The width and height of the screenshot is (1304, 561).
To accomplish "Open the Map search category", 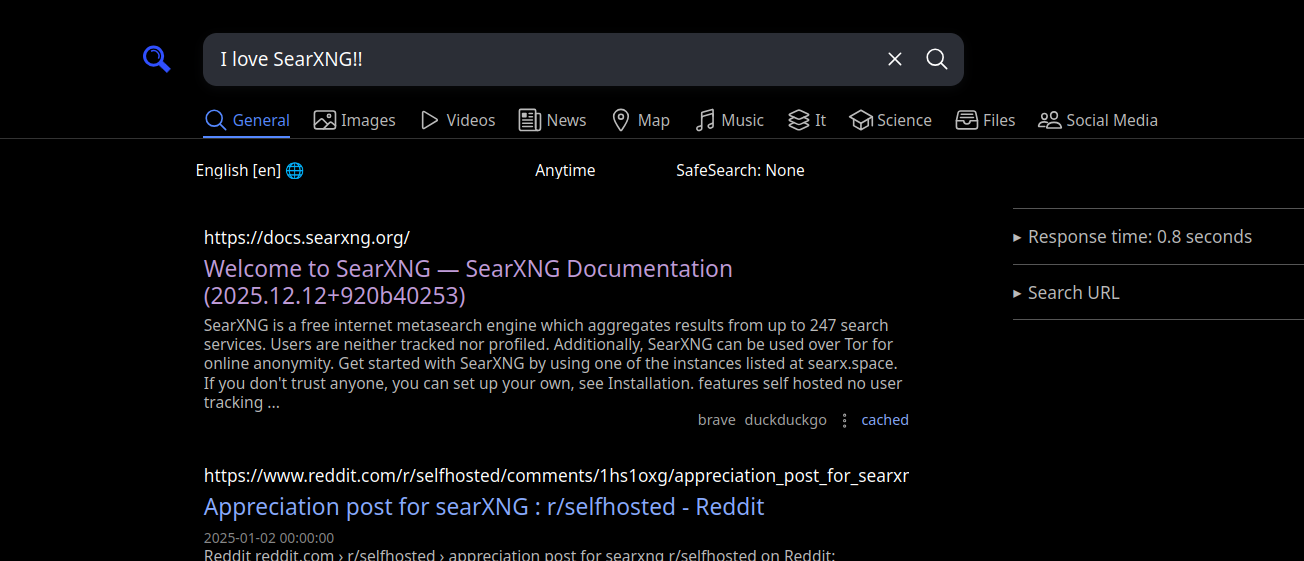I will 640,120.
